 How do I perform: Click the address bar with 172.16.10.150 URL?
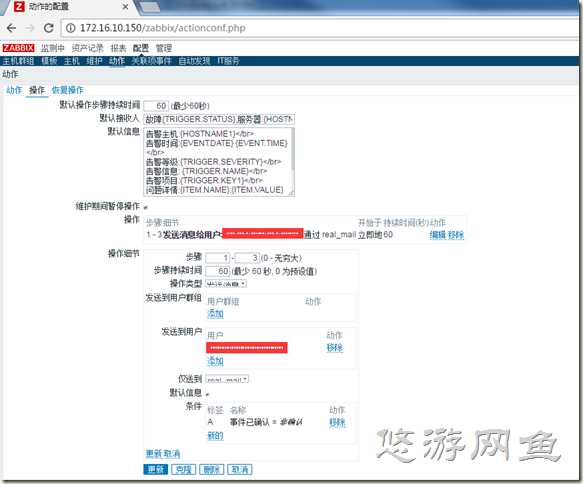point(320,28)
